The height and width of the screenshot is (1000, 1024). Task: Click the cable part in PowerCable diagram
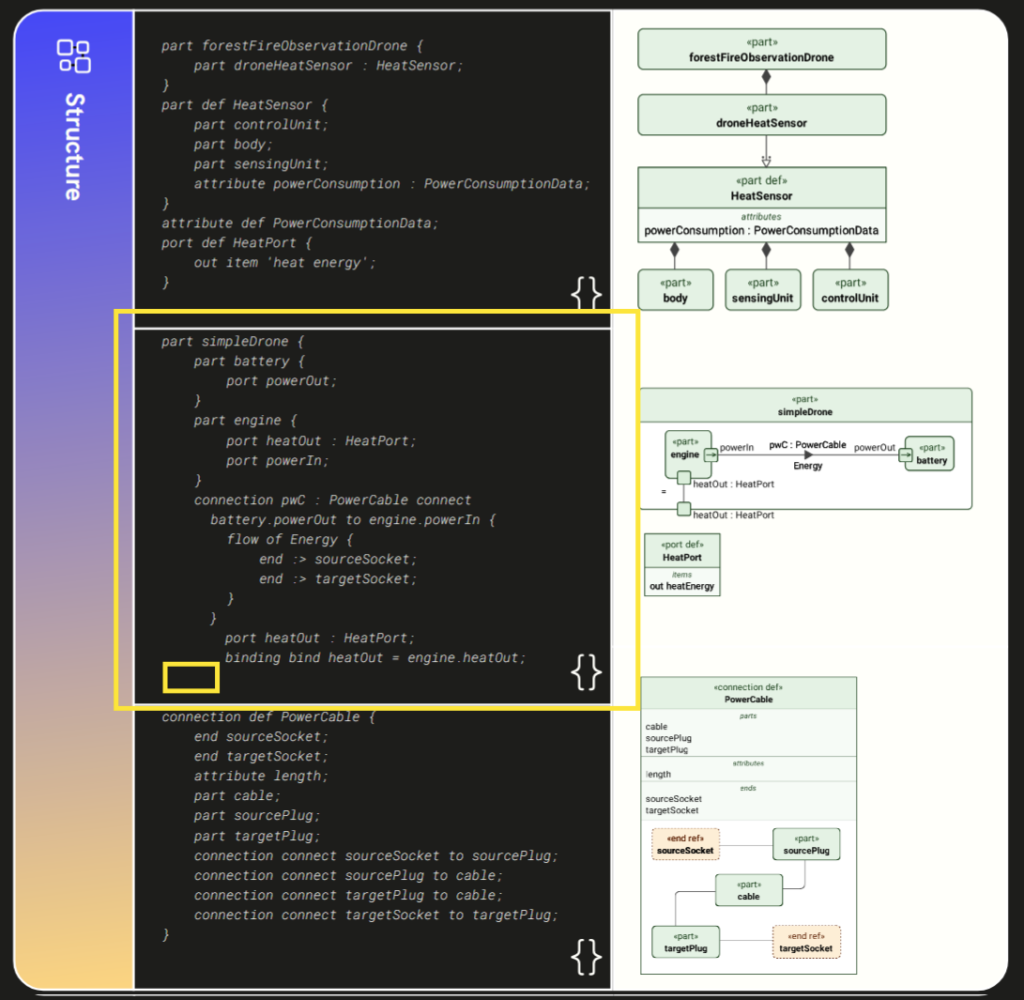[x=748, y=890]
